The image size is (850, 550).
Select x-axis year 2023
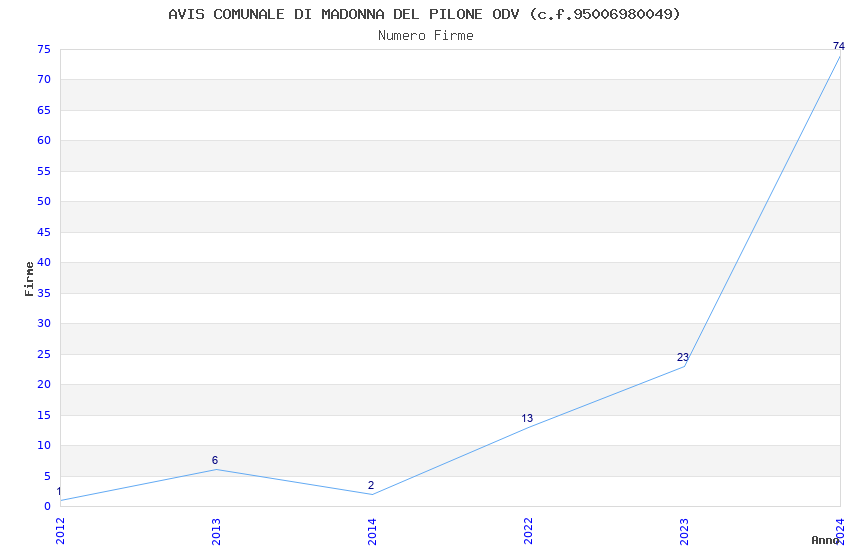coord(684,531)
